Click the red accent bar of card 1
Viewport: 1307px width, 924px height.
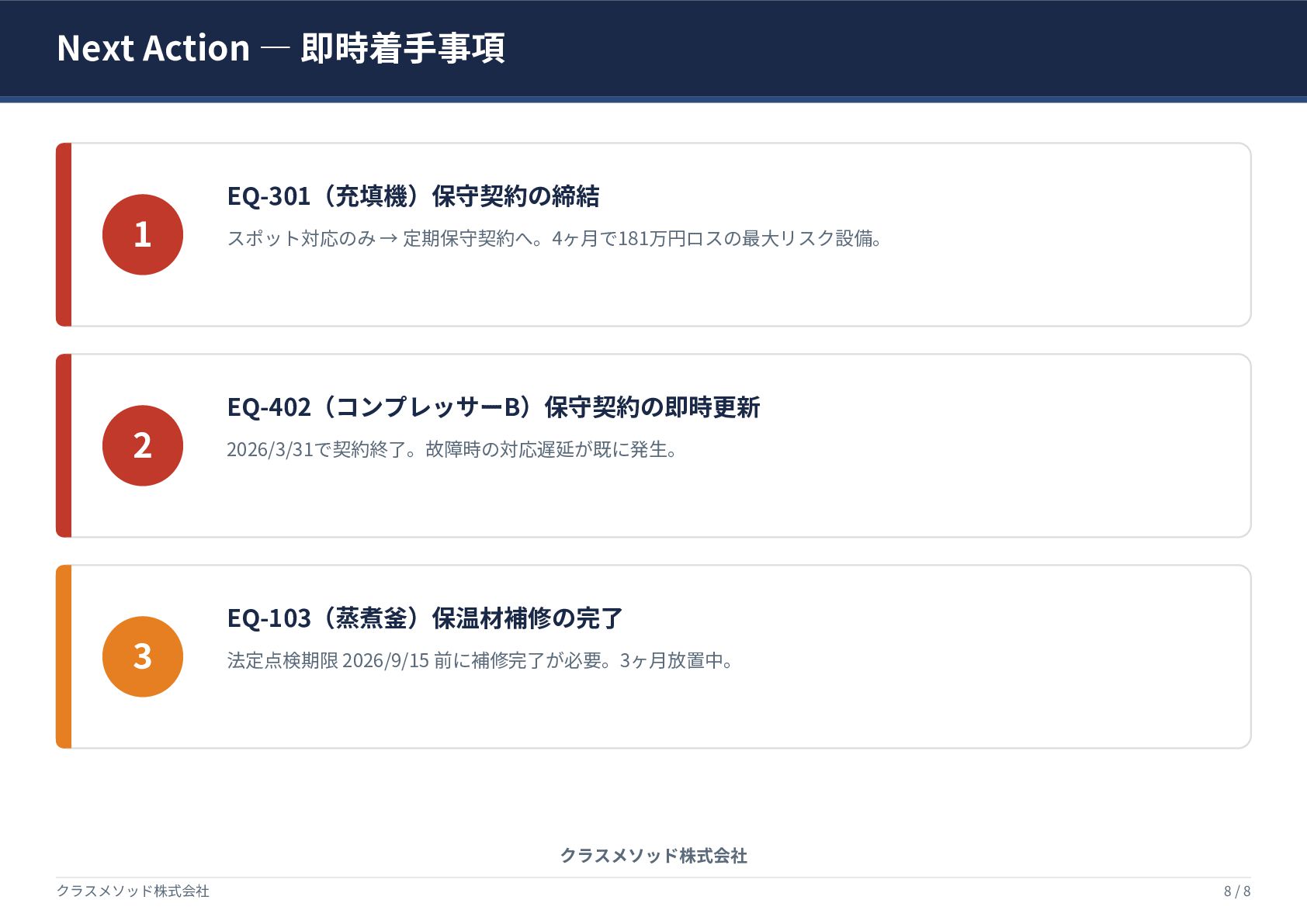pyautogui.click(x=64, y=234)
